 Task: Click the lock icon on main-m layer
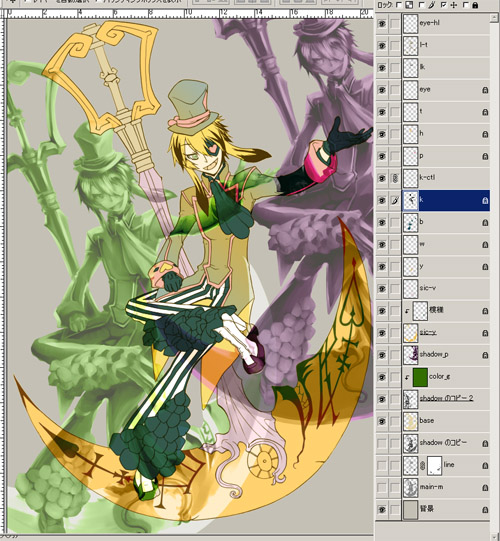pyautogui.click(x=485, y=488)
